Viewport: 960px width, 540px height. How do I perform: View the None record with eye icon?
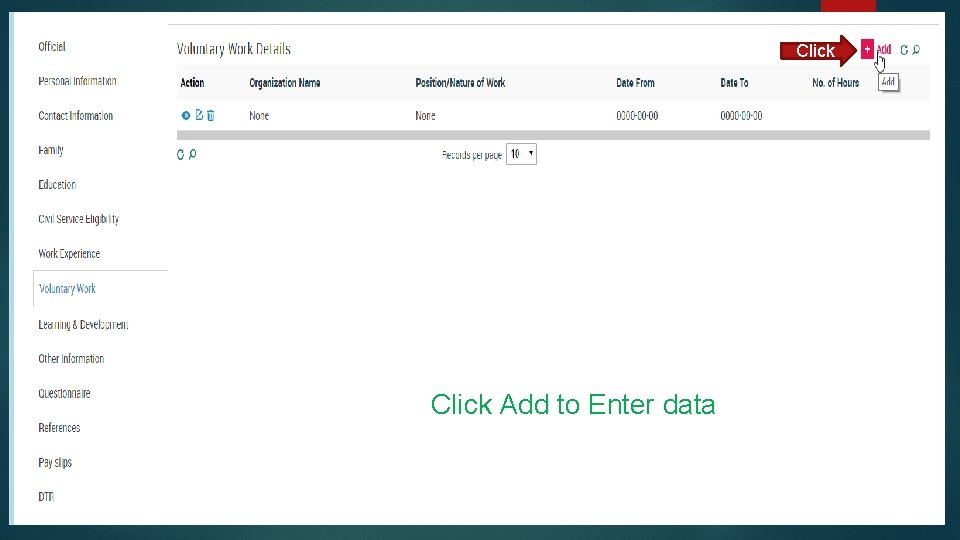coord(186,115)
